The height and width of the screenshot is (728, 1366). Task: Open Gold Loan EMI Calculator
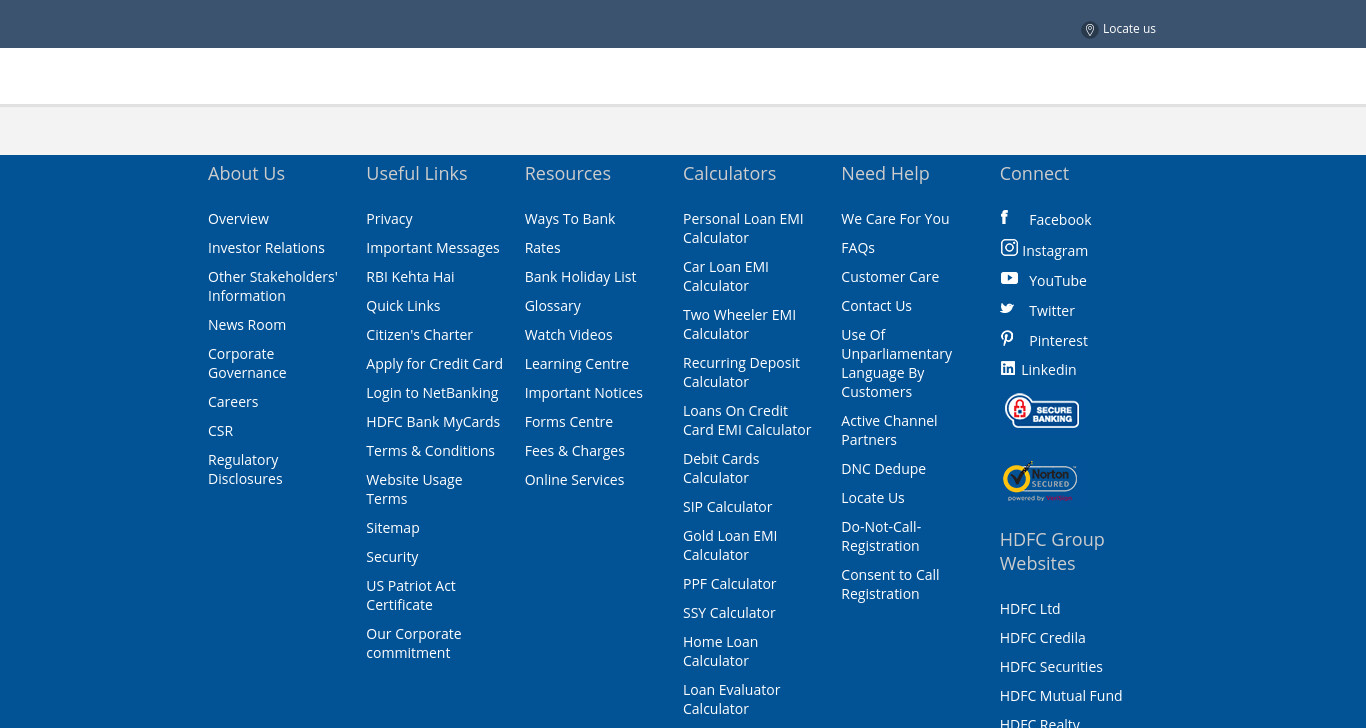pyautogui.click(x=730, y=545)
